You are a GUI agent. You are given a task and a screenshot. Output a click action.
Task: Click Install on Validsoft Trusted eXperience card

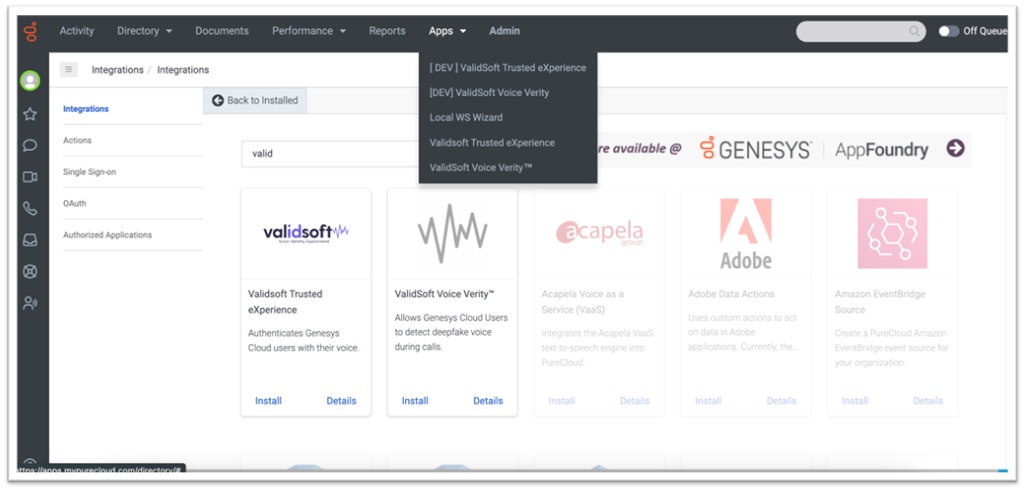tap(268, 401)
